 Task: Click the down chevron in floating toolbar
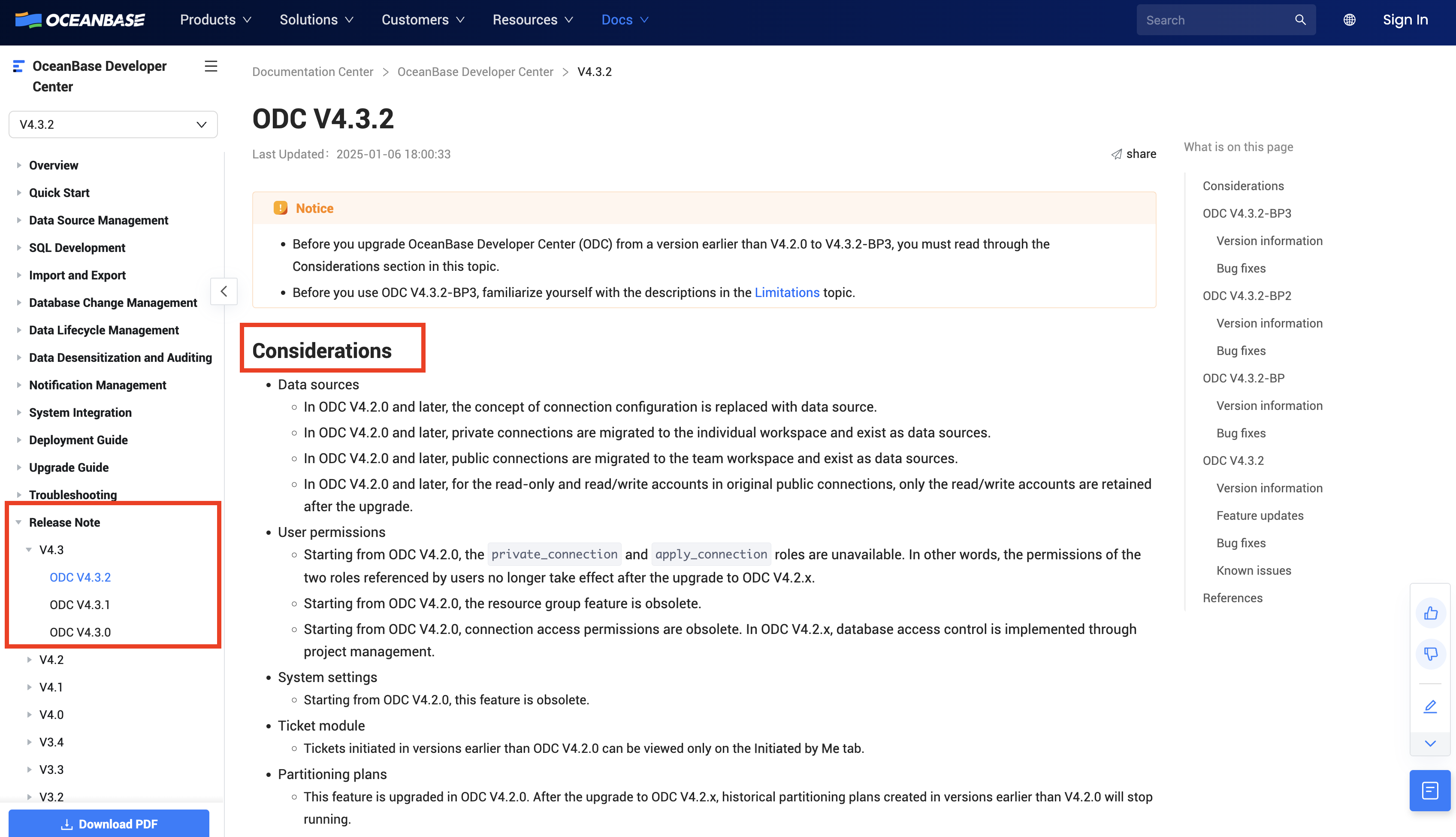click(1430, 743)
